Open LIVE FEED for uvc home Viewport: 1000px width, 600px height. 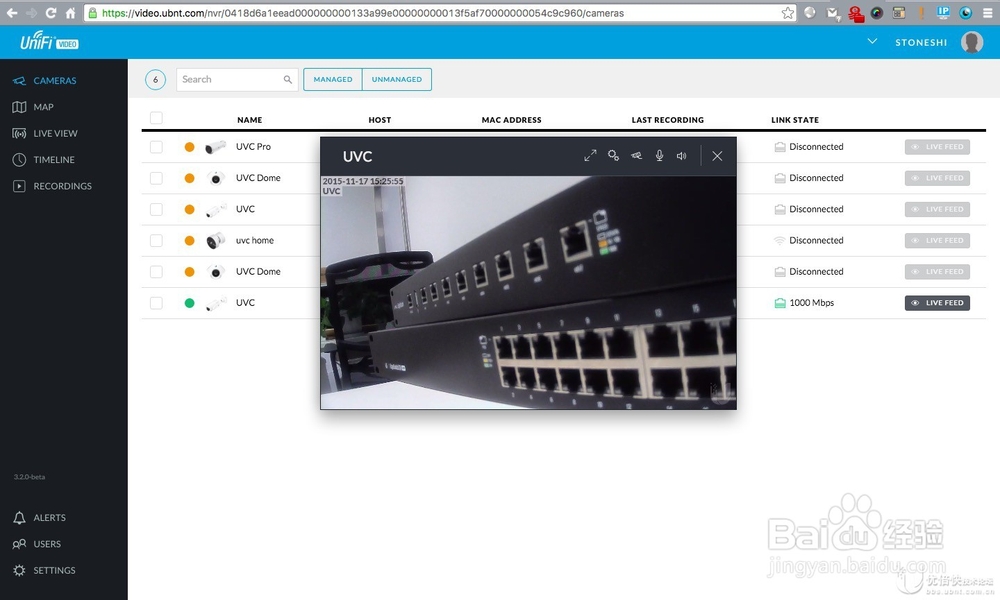click(x=938, y=240)
